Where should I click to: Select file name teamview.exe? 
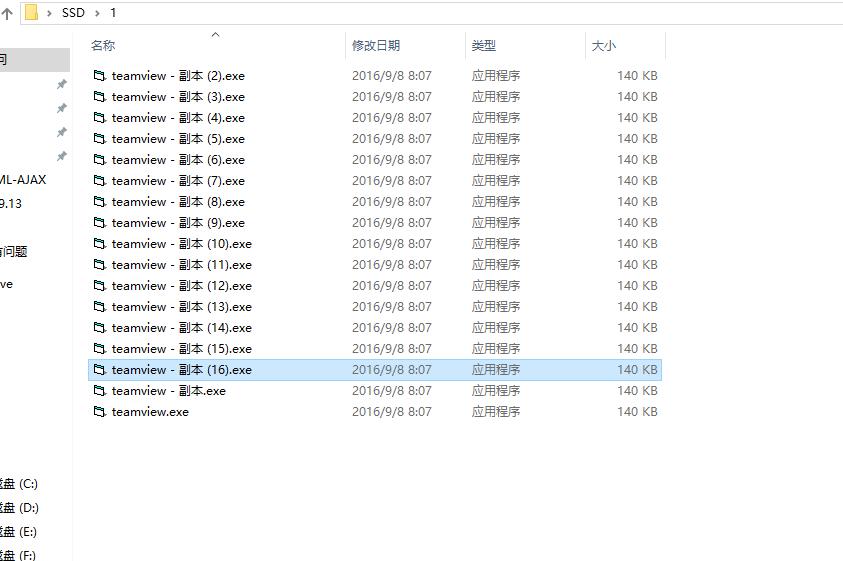click(150, 411)
